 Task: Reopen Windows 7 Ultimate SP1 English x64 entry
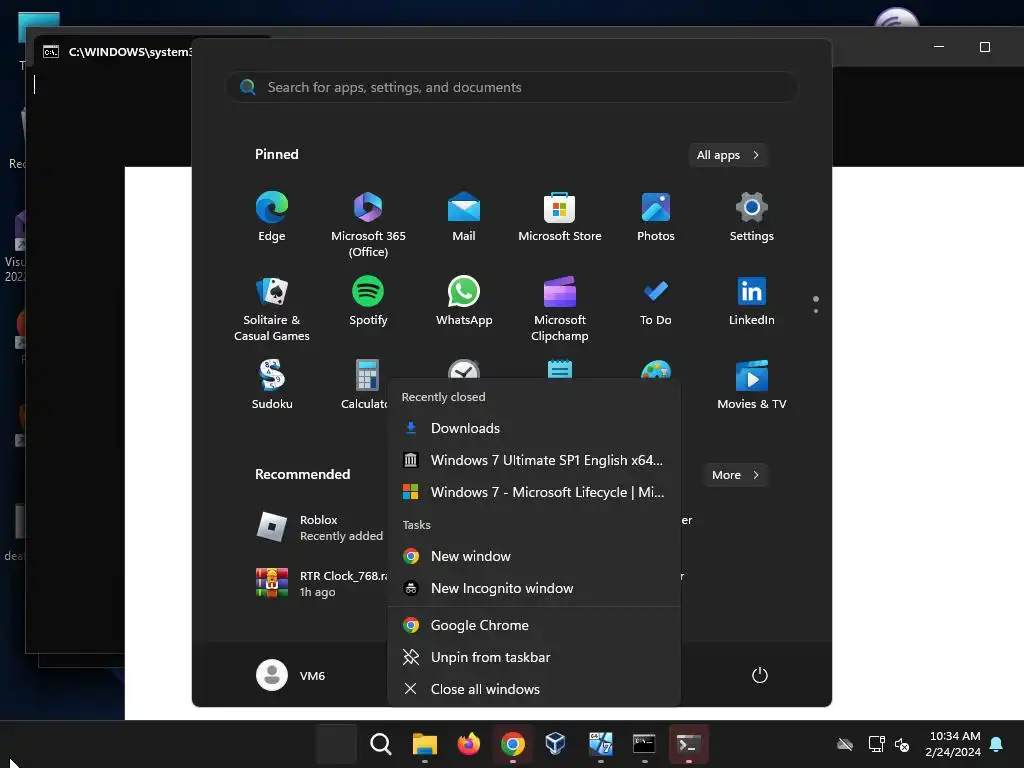click(x=534, y=460)
